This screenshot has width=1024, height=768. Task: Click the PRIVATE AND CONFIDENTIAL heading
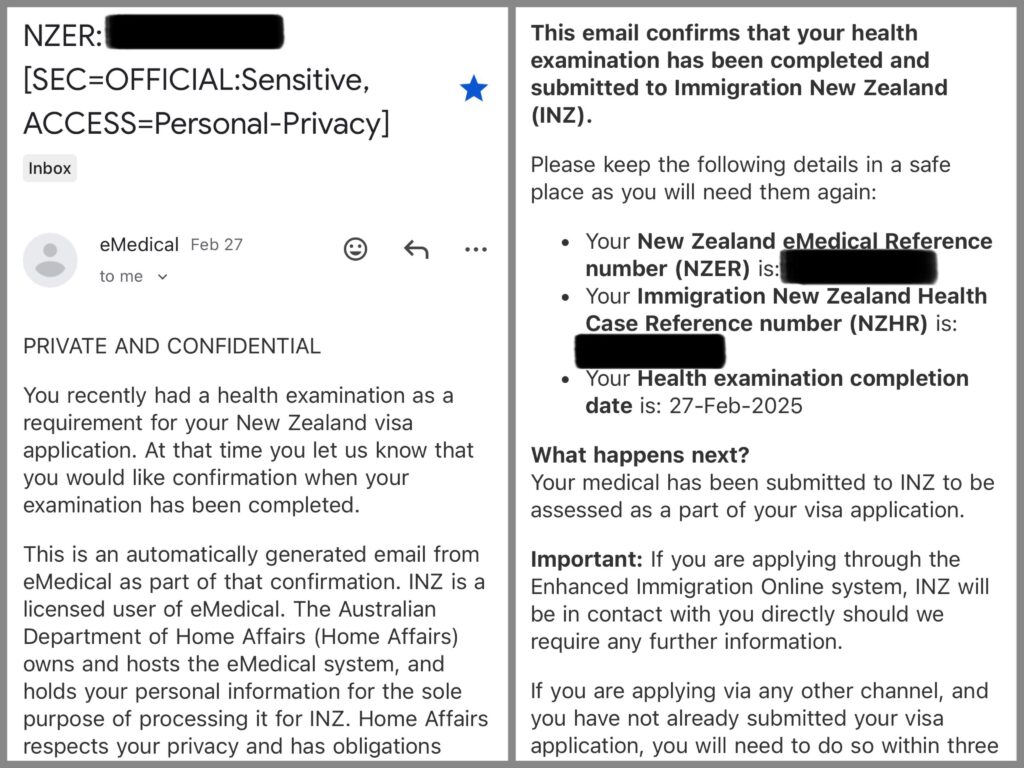click(x=172, y=346)
